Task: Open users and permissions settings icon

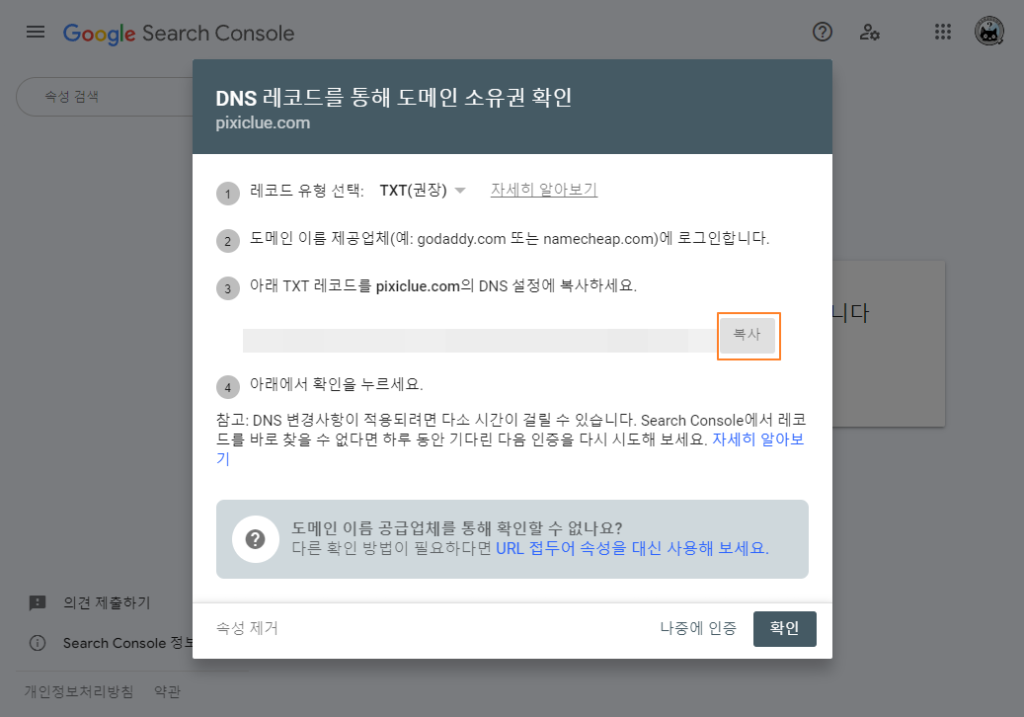Action: pyautogui.click(x=869, y=31)
